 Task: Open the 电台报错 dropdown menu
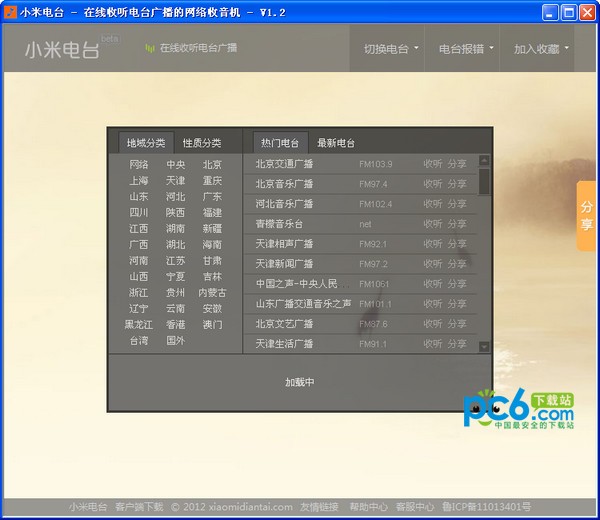pyautogui.click(x=462, y=49)
